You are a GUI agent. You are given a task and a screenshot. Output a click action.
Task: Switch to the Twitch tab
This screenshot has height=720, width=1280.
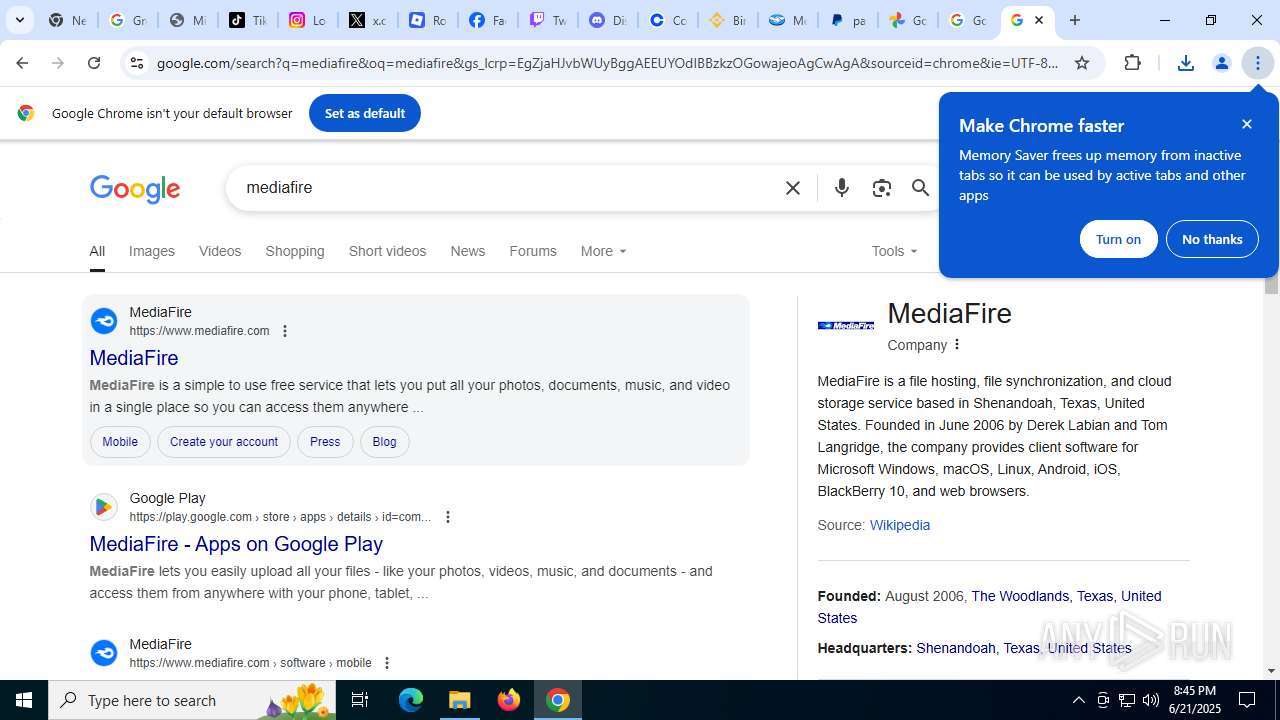pos(548,20)
